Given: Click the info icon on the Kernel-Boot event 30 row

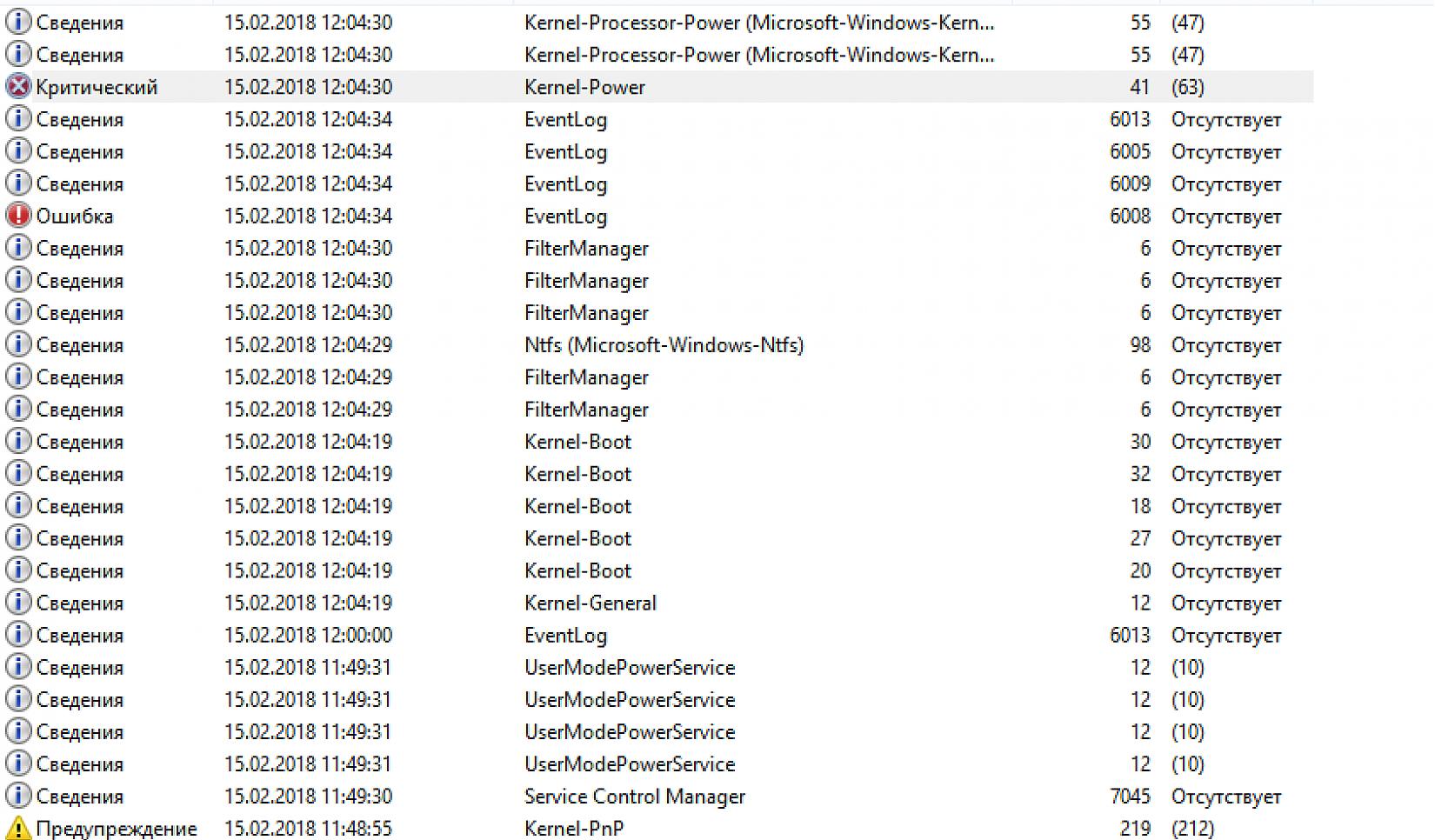Looking at the screenshot, I should 17,441.
